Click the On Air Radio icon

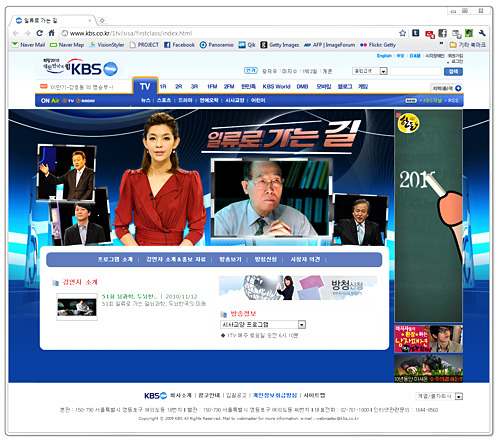pyautogui.click(x=86, y=101)
